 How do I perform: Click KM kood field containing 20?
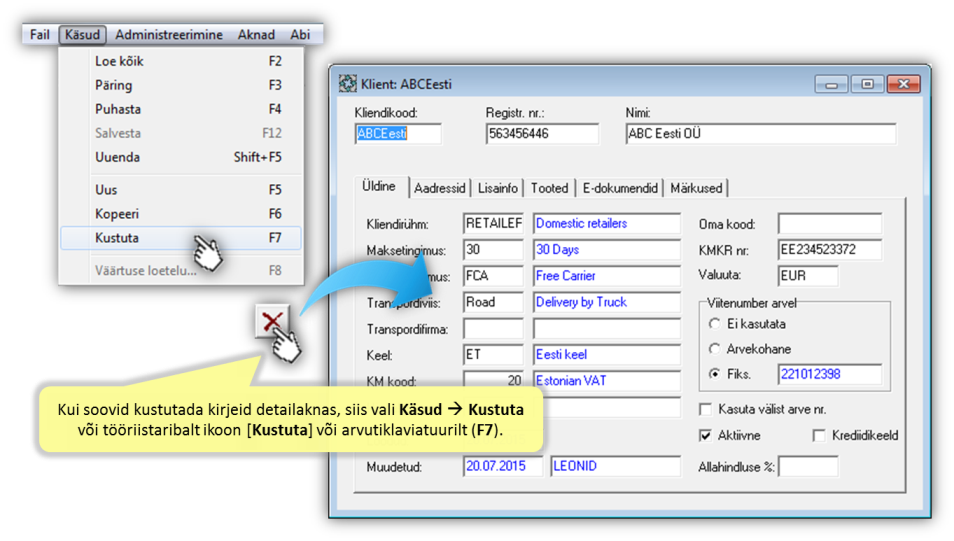[493, 381]
